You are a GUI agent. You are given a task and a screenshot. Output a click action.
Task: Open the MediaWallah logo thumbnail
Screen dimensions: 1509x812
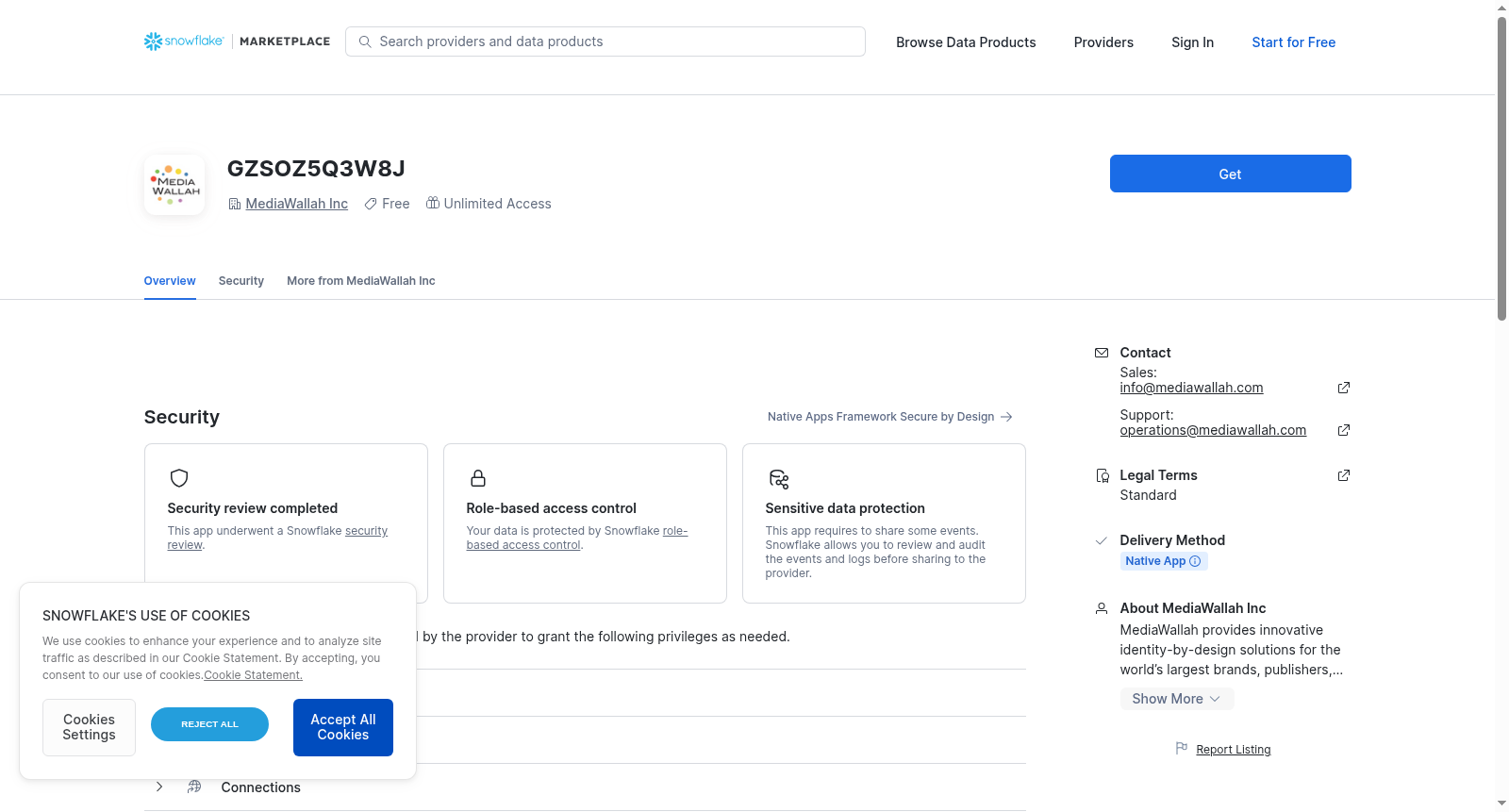(174, 185)
